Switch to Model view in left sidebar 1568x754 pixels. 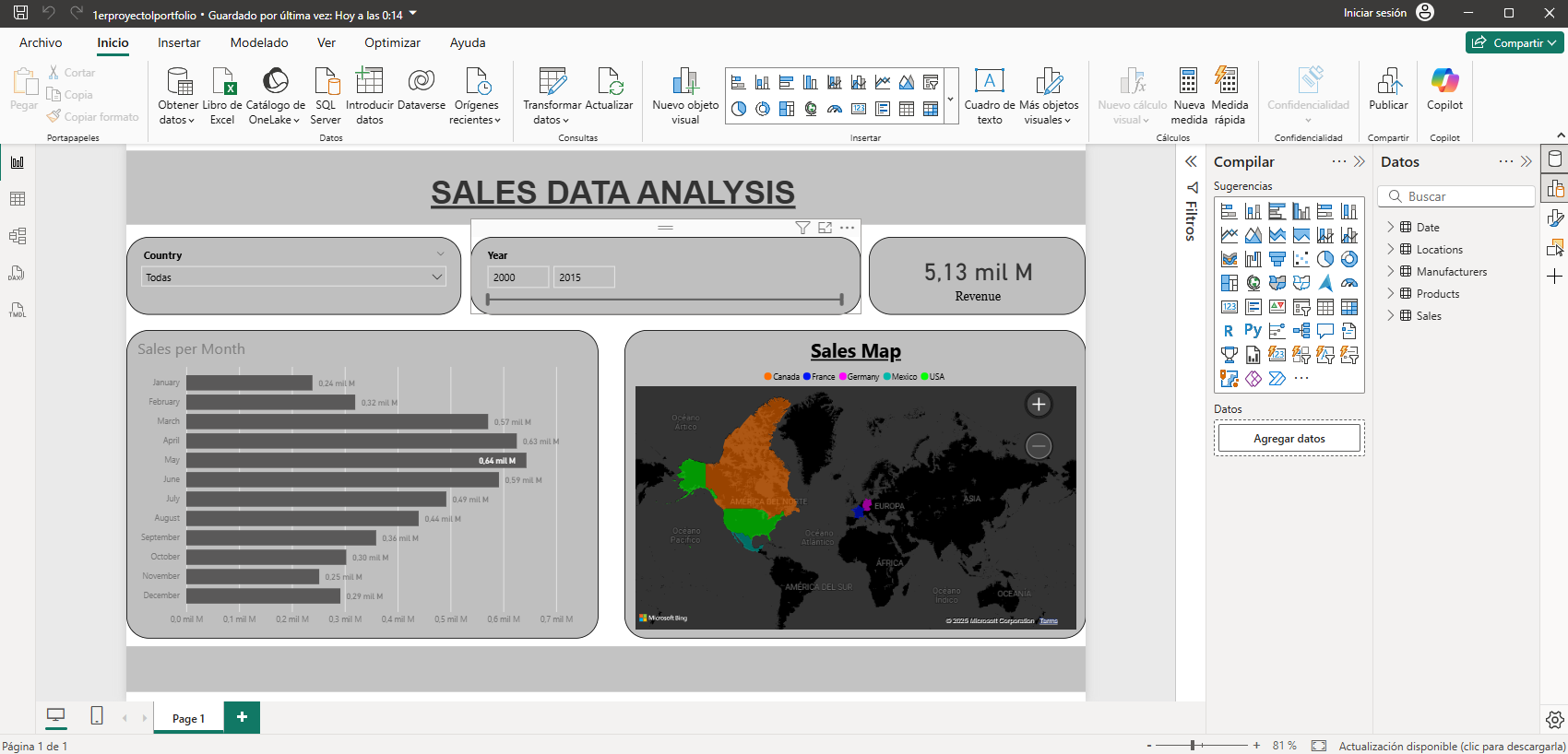[x=18, y=236]
